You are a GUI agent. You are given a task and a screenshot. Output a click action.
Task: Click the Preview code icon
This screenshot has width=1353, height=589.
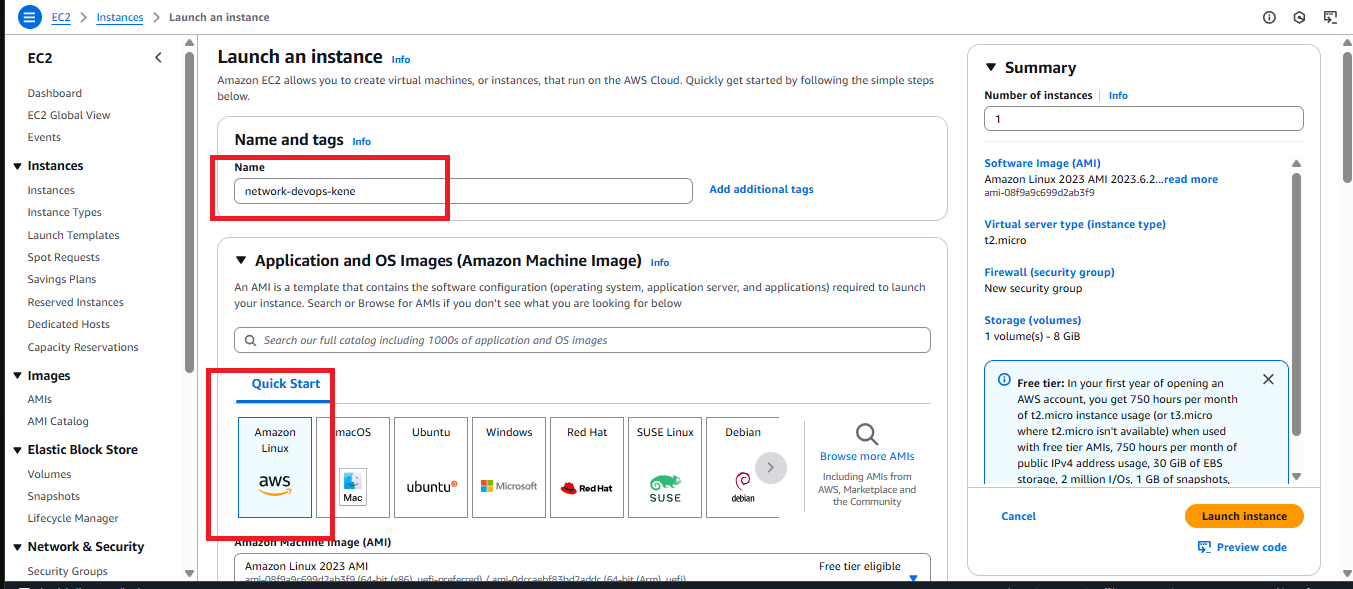1204,547
